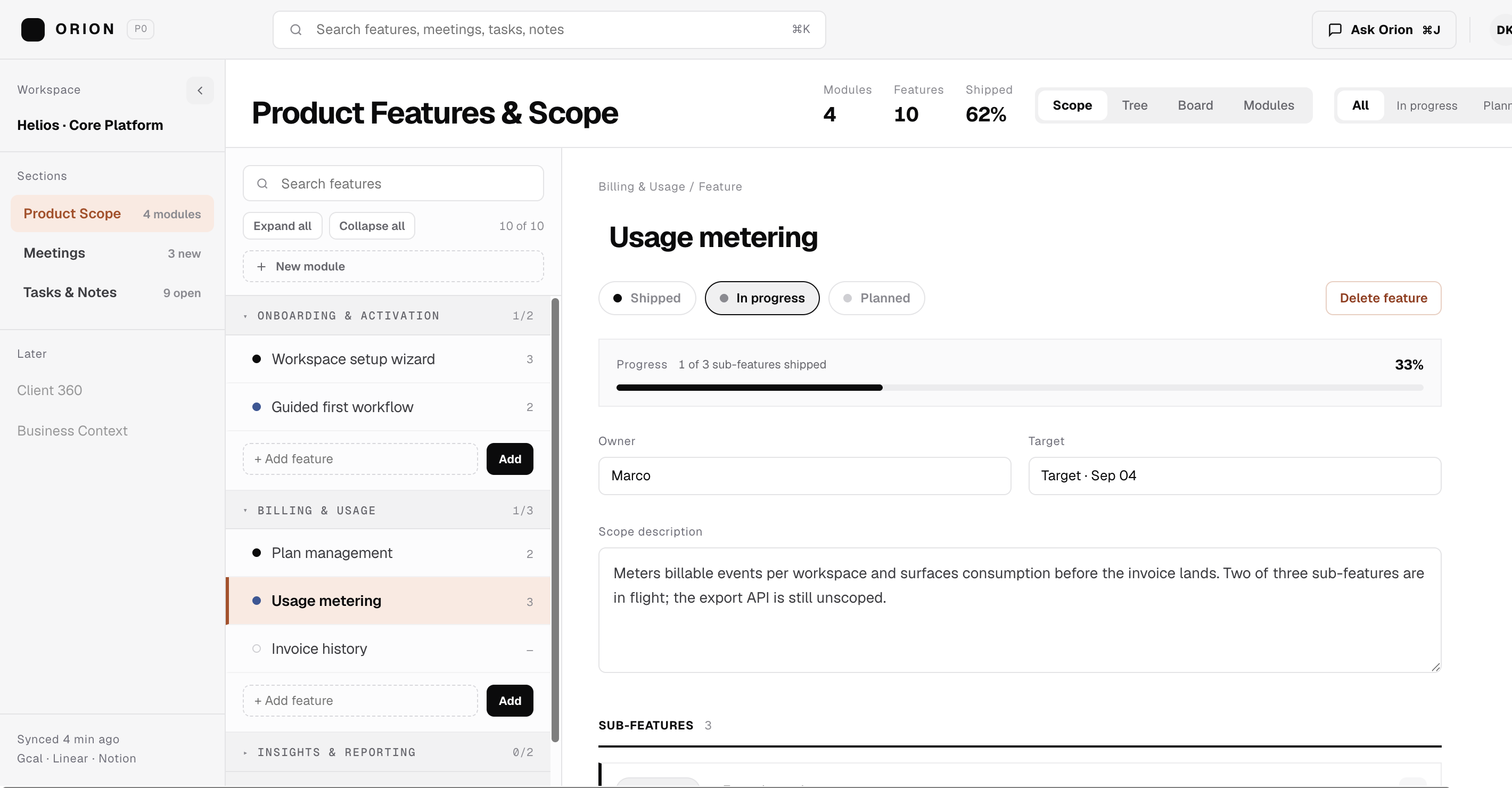
Task: Open Tasks & Notes section
Action: pyautogui.click(x=112, y=292)
